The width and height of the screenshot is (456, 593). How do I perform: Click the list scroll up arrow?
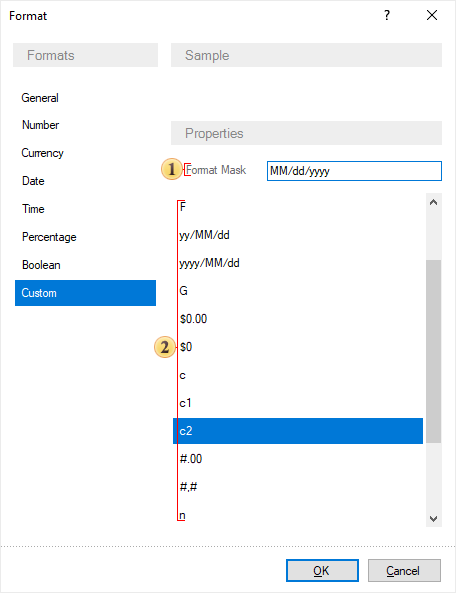(434, 203)
